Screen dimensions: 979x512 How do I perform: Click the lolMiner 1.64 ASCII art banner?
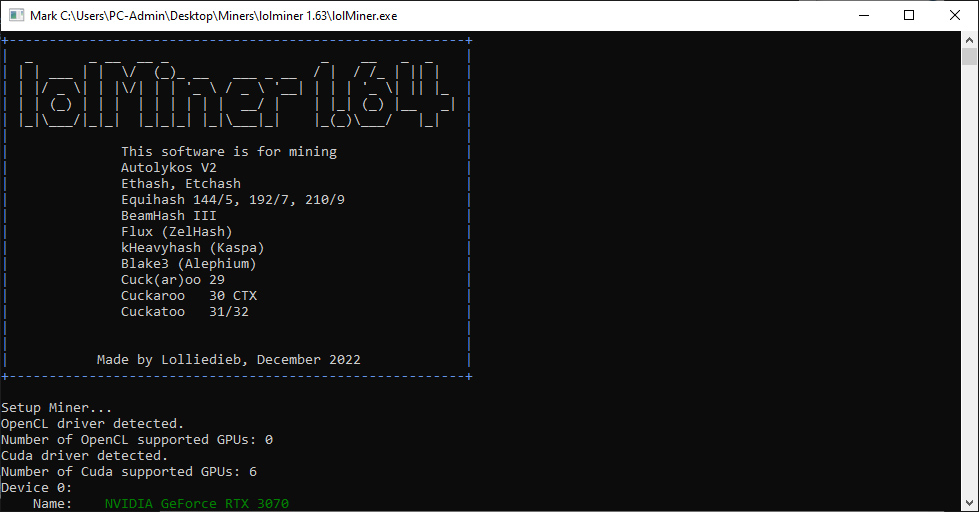[x=236, y=92]
